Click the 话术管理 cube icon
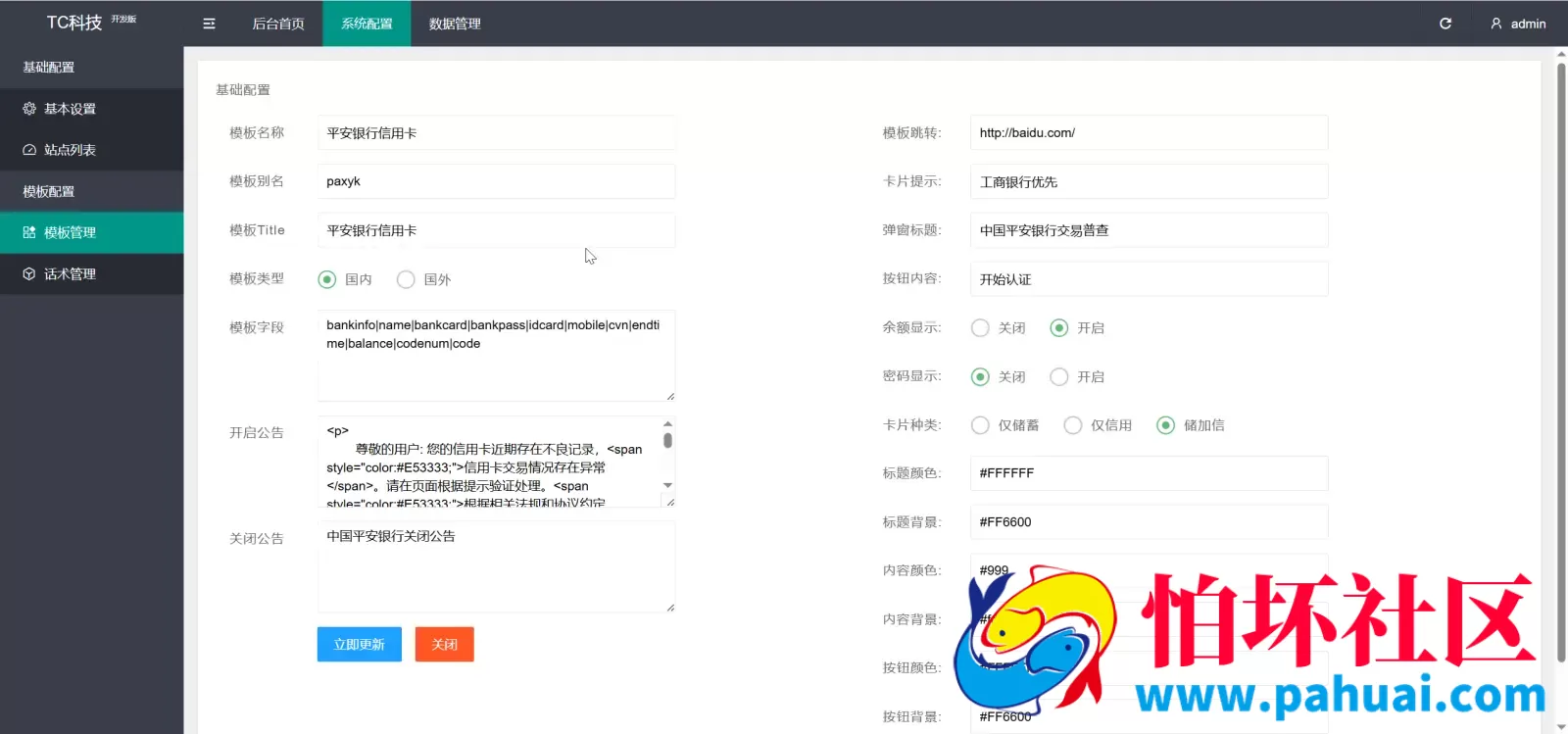Viewport: 1568px width, 734px height. point(29,274)
